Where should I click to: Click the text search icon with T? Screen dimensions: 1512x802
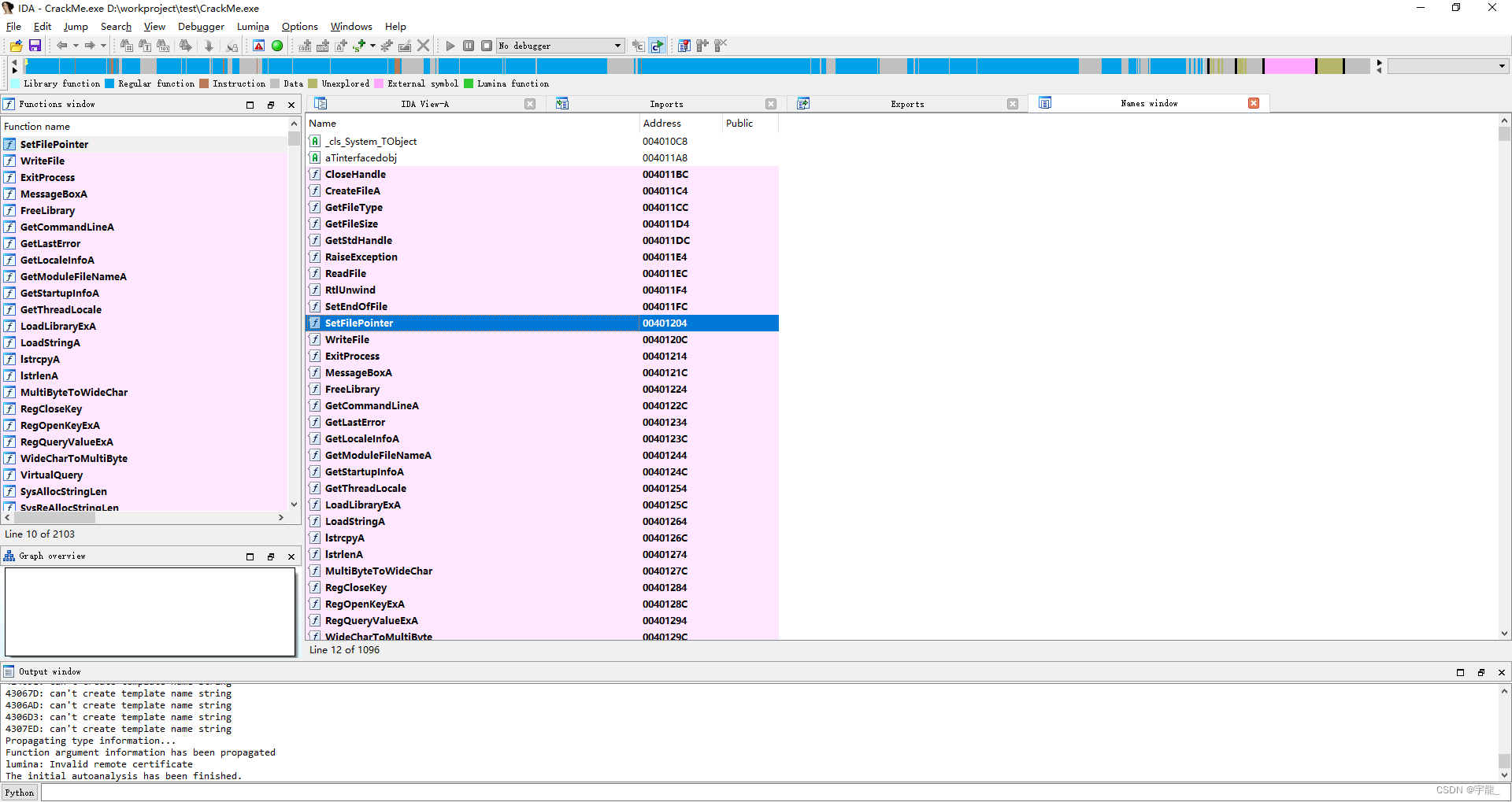[x=145, y=46]
